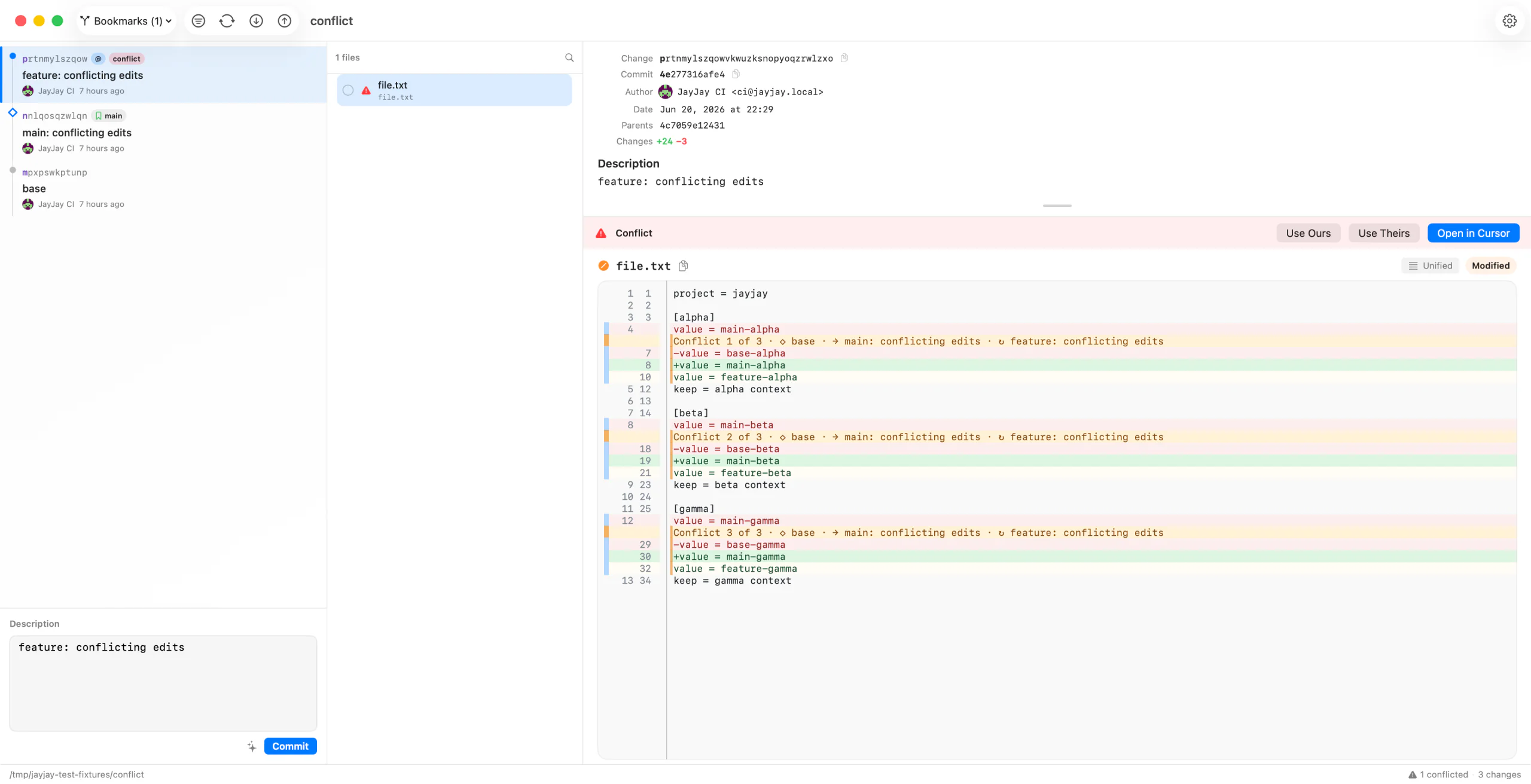Click the 'conflict' window title
The width and height of the screenshot is (1531, 784).
click(331, 21)
